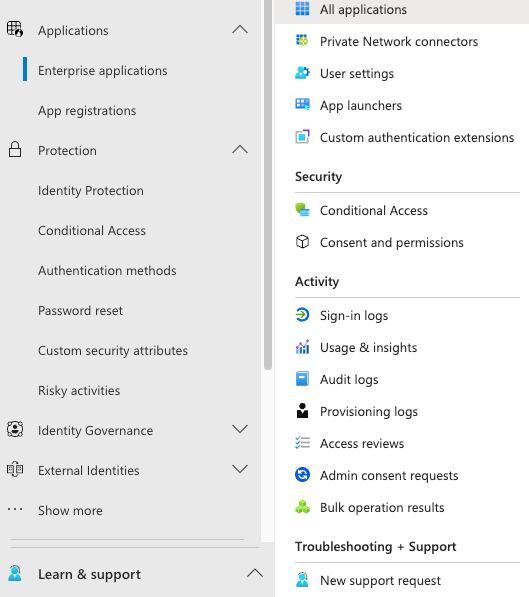This screenshot has height=597, width=529.
Task: Click the Private Network connectors icon
Action: [302, 40]
